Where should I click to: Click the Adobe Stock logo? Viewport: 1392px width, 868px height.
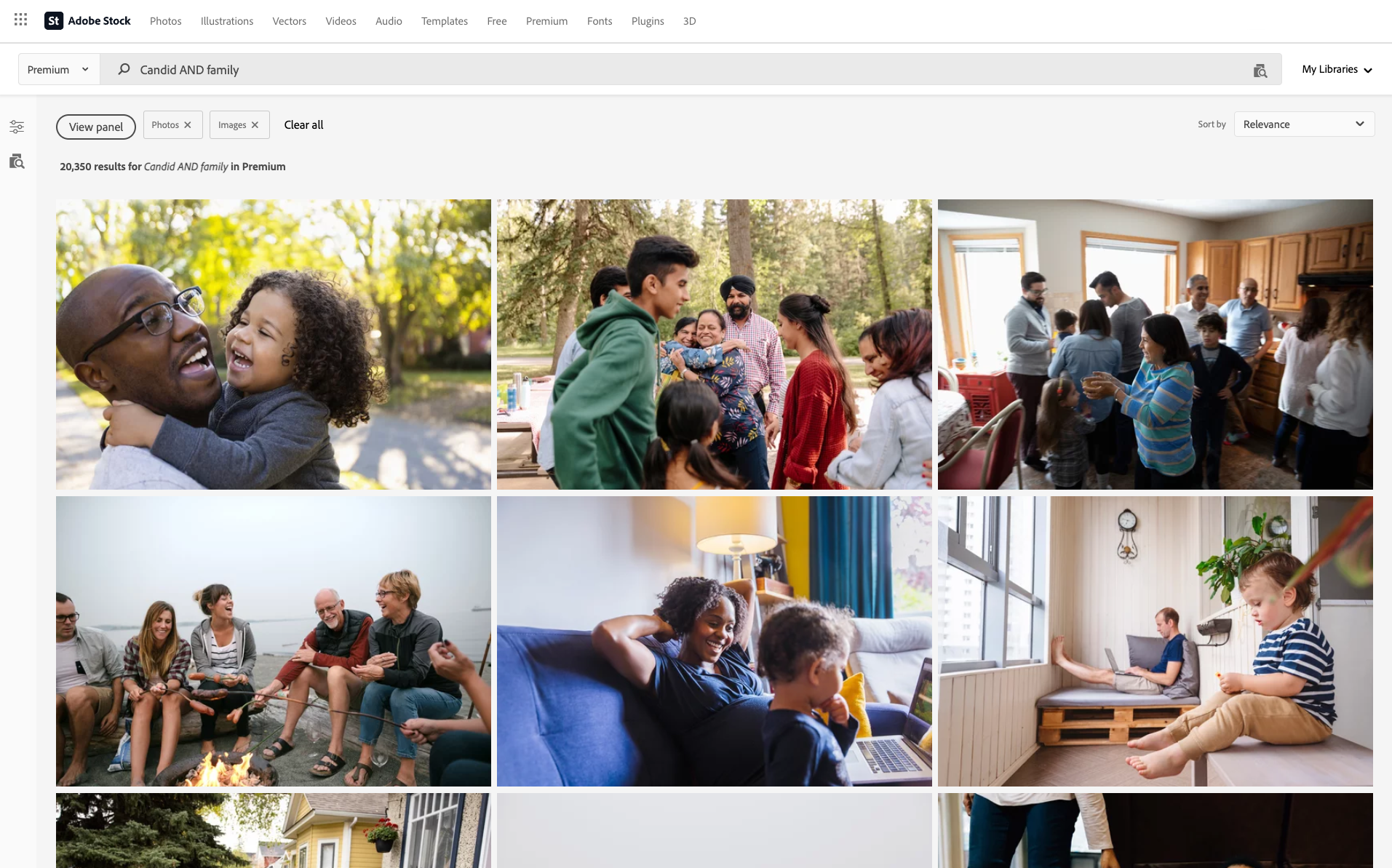click(x=87, y=20)
